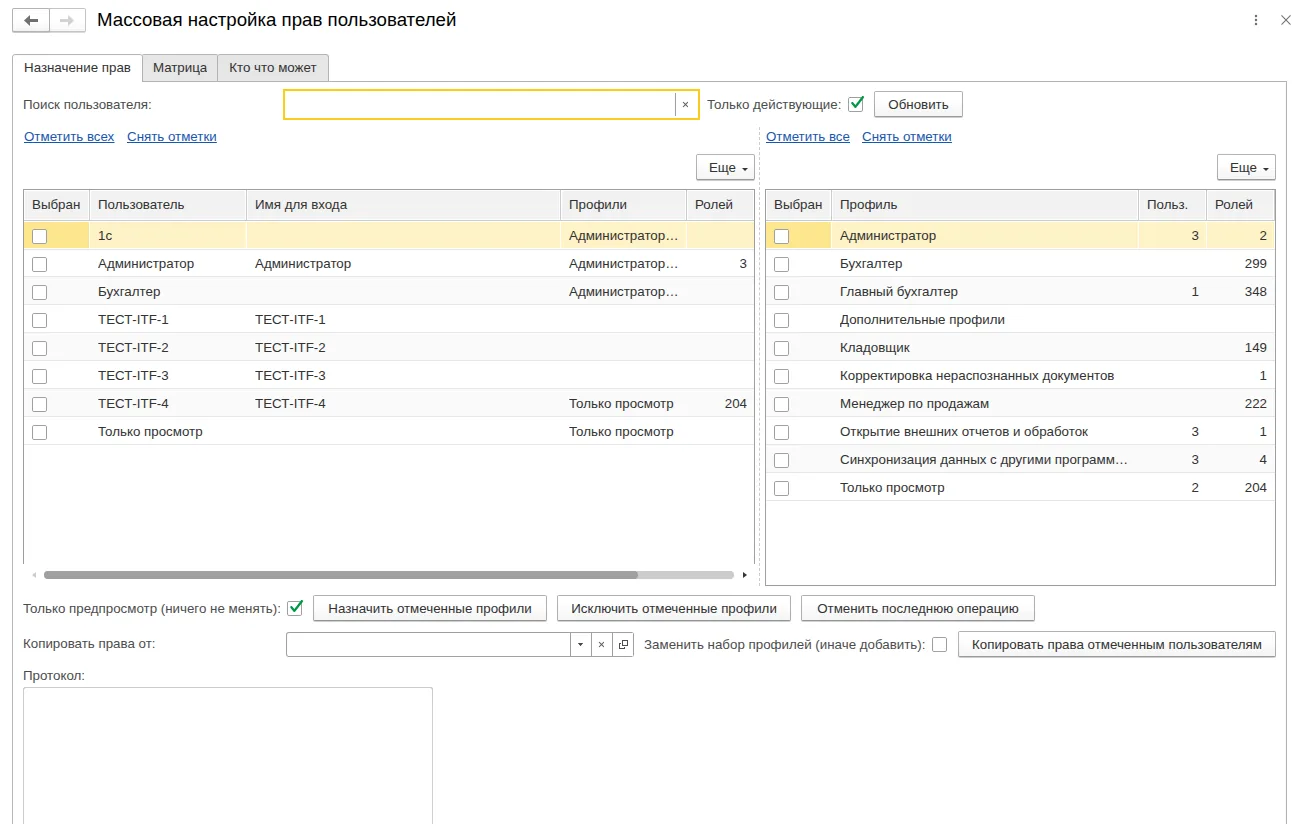Click the 'Польз.' column header
Screen dimensions: 1307x836
(x=1172, y=205)
